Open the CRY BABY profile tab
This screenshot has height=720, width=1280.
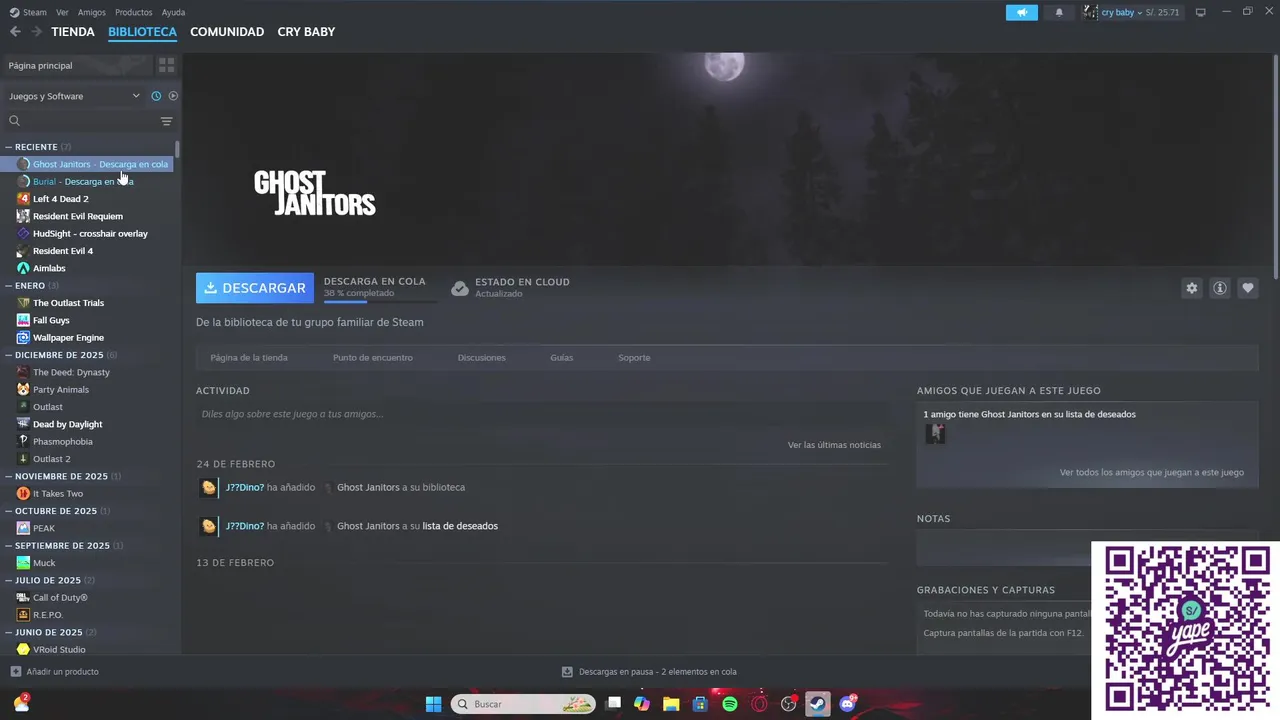[306, 32]
